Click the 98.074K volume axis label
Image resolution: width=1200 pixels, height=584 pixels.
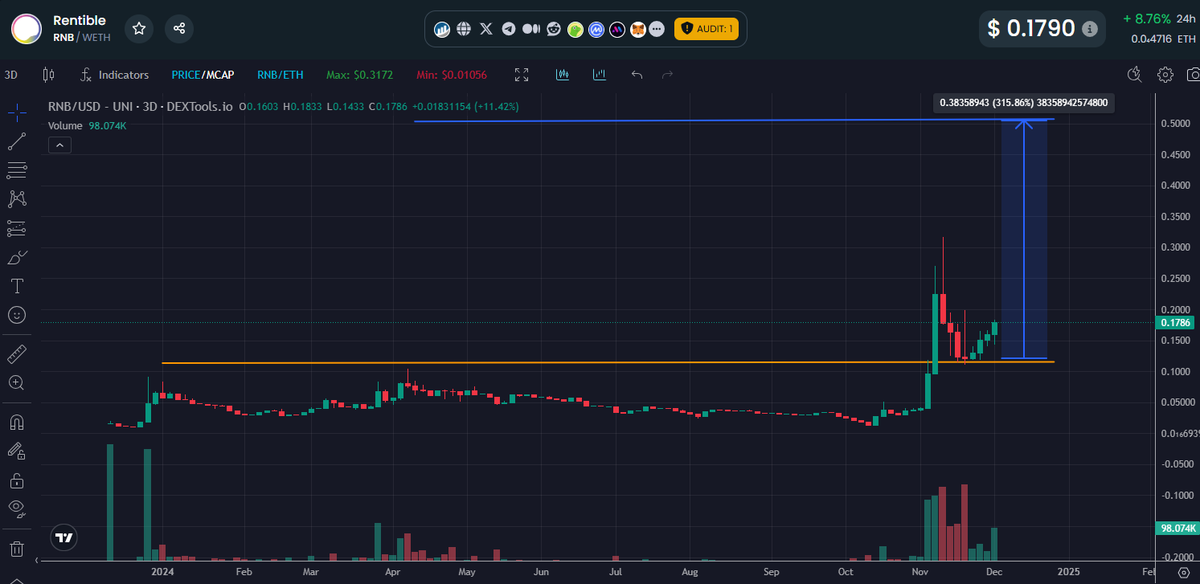click(x=1177, y=527)
